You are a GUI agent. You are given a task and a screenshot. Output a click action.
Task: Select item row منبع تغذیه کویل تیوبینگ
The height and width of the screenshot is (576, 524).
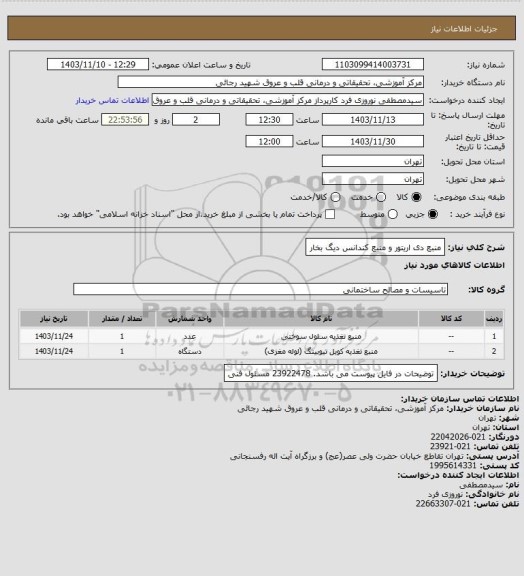pos(261,351)
